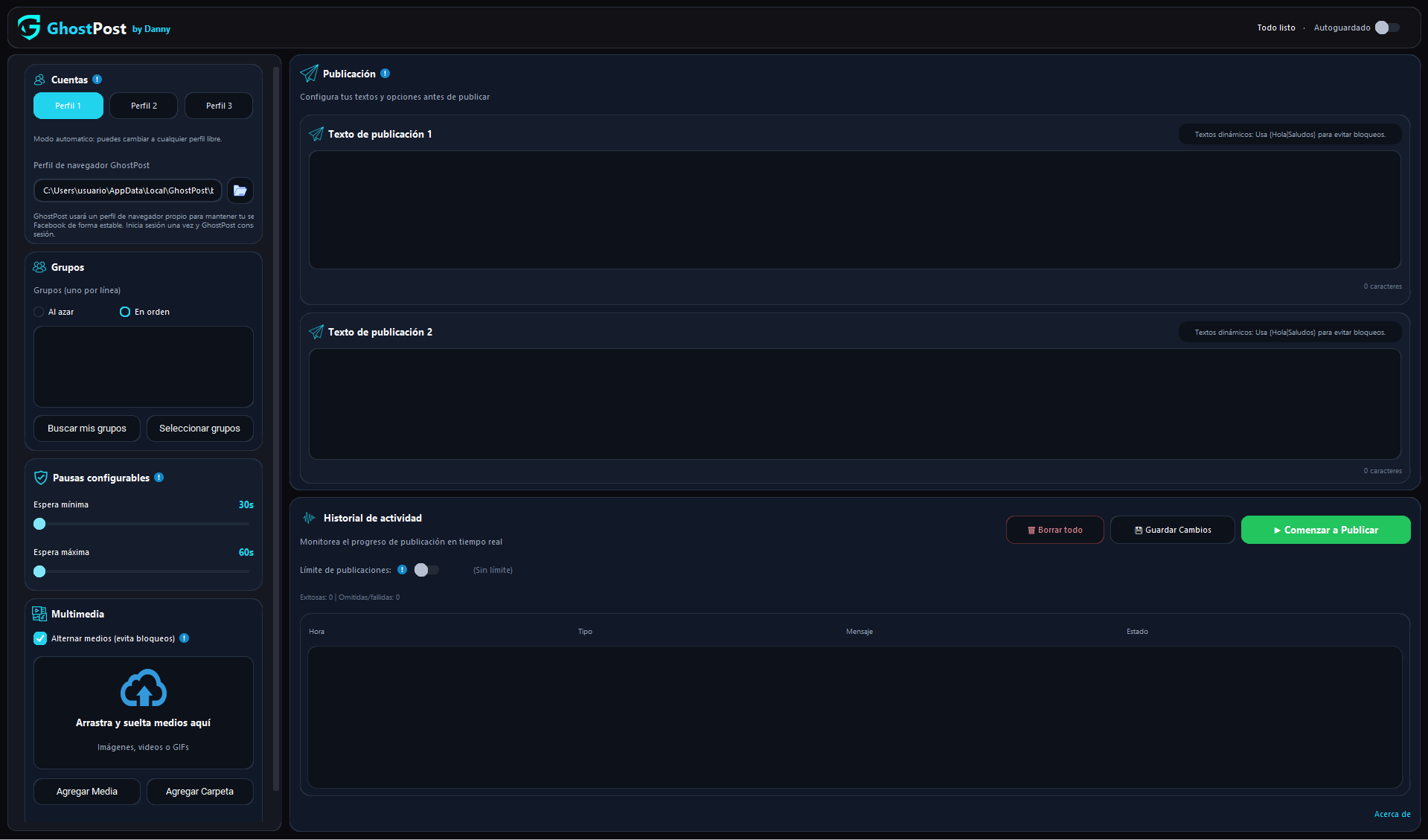Click the info icon next to Cuentas
The width and height of the screenshot is (1428, 840).
point(97,80)
